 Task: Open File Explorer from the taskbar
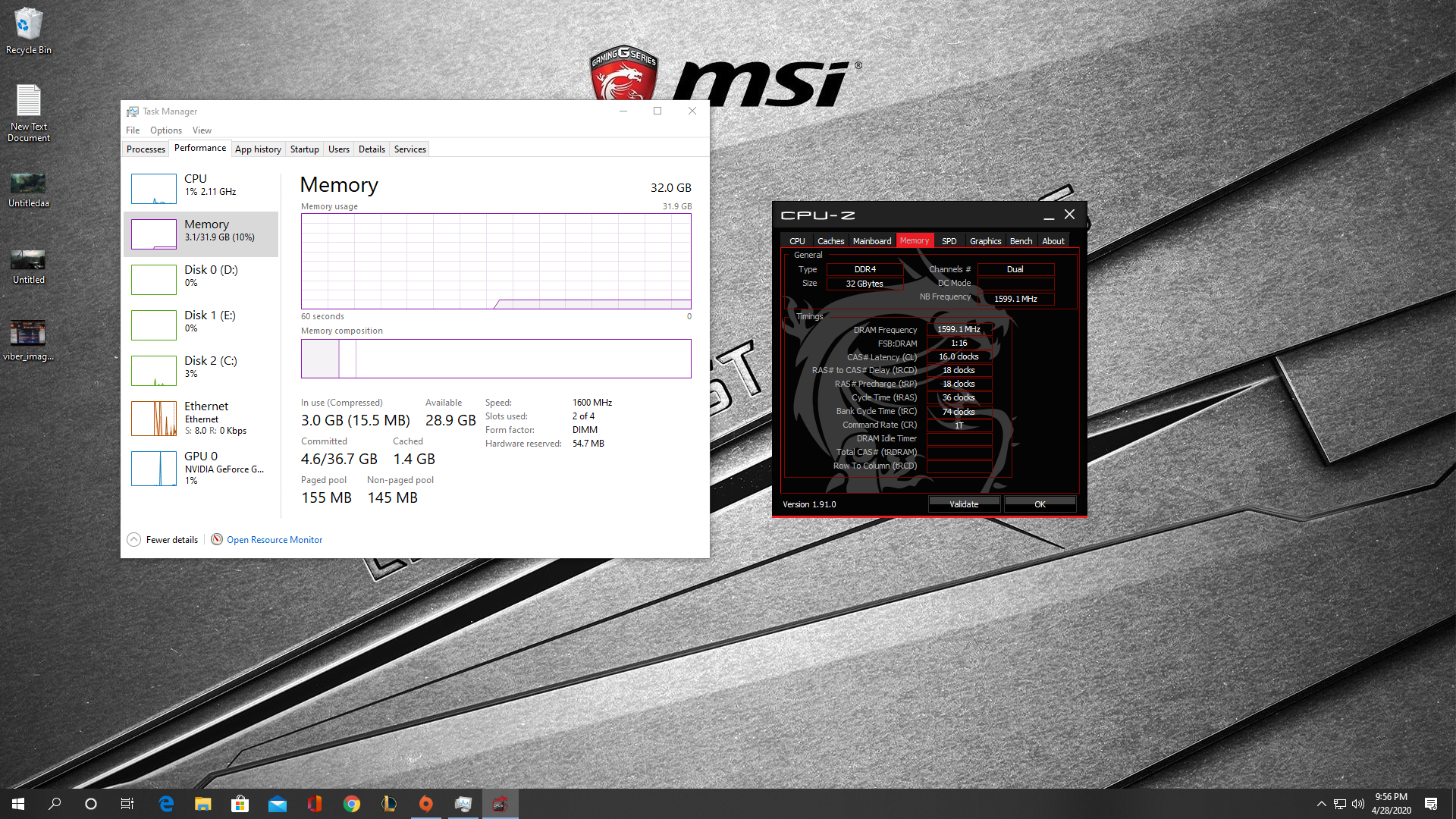202,804
